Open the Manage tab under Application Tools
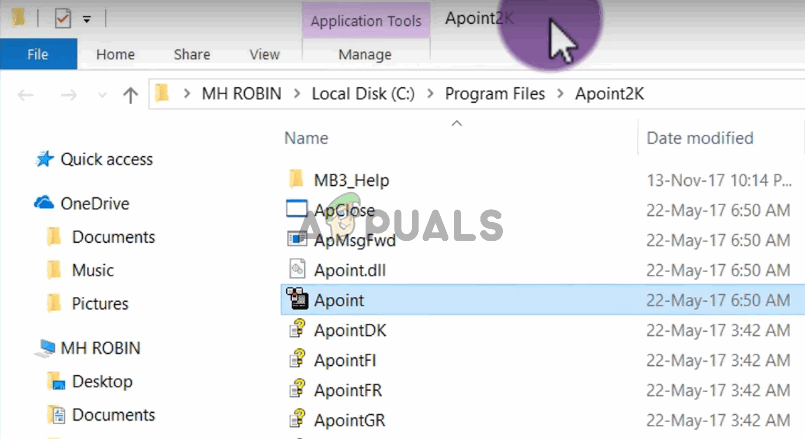The width and height of the screenshot is (805, 439). tap(365, 54)
